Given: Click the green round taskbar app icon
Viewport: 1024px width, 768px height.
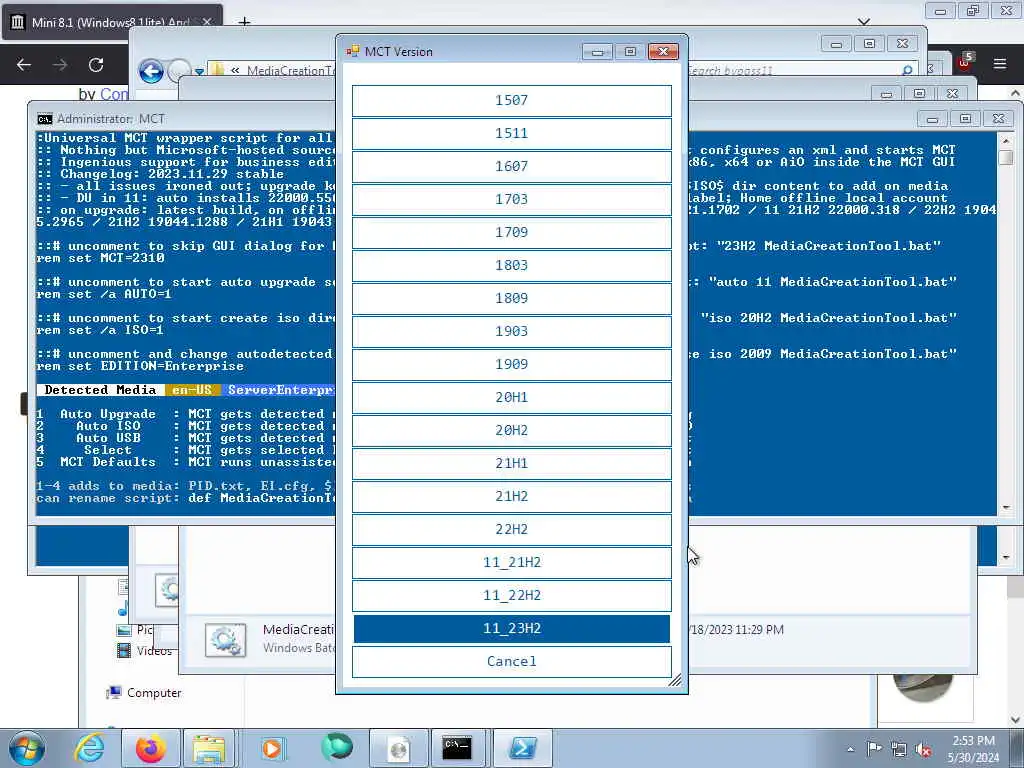Looking at the screenshot, I should click(336, 747).
